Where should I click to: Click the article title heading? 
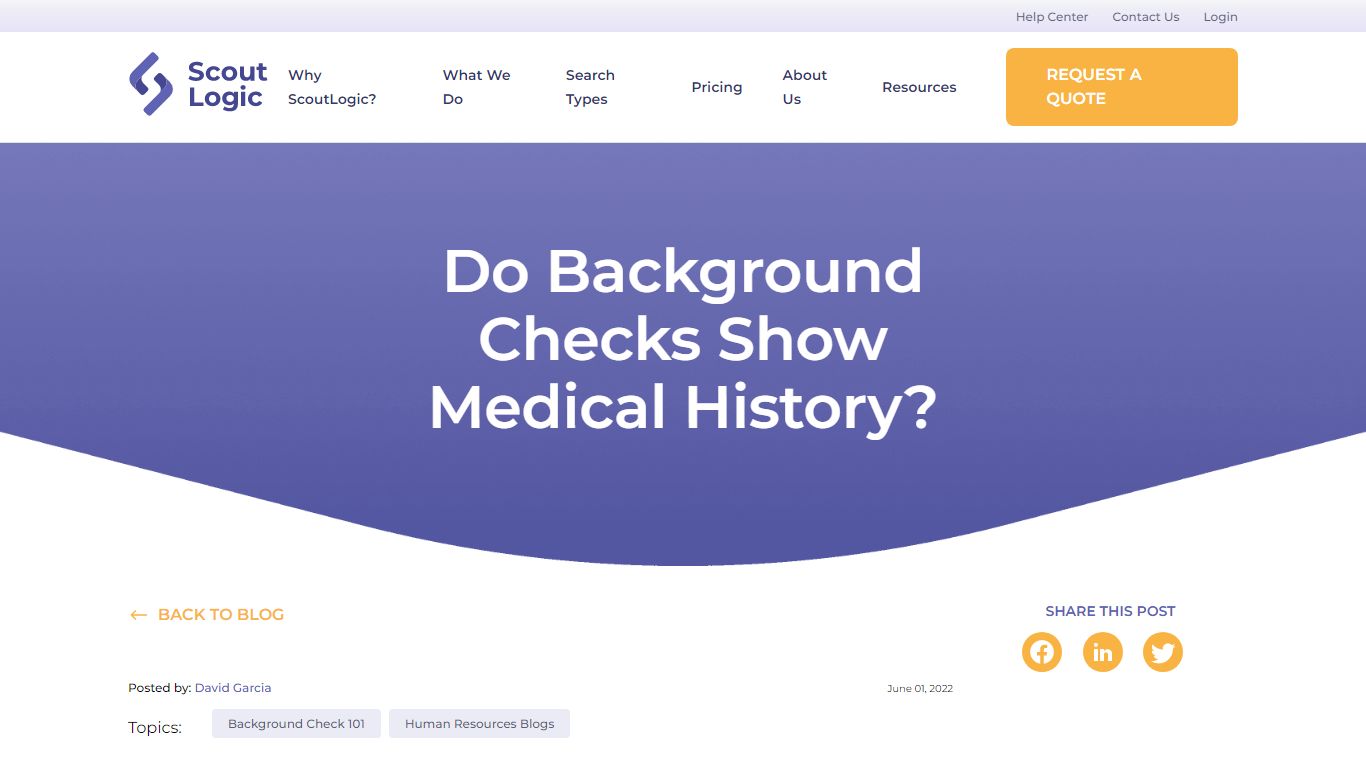[683, 340]
